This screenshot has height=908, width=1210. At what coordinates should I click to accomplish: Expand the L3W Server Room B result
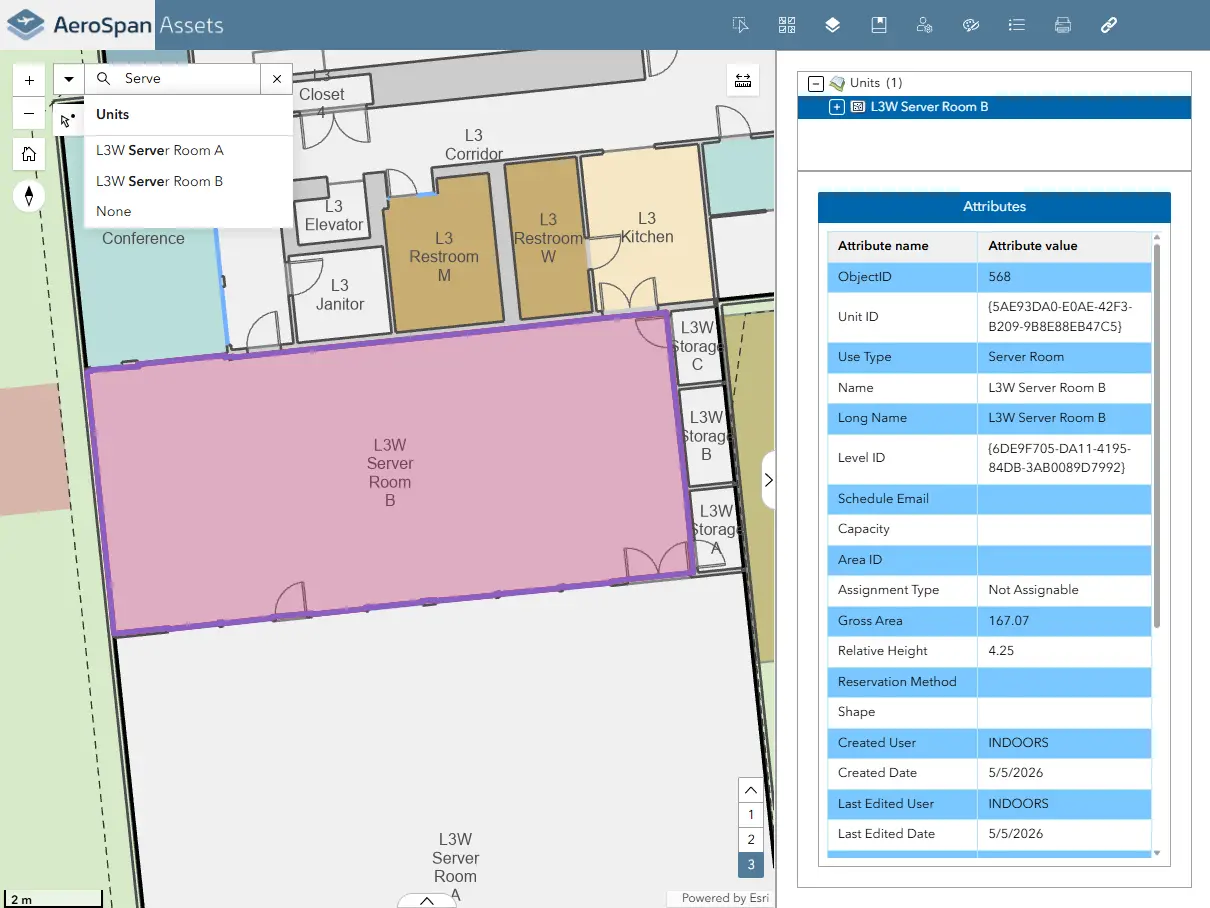coord(837,107)
